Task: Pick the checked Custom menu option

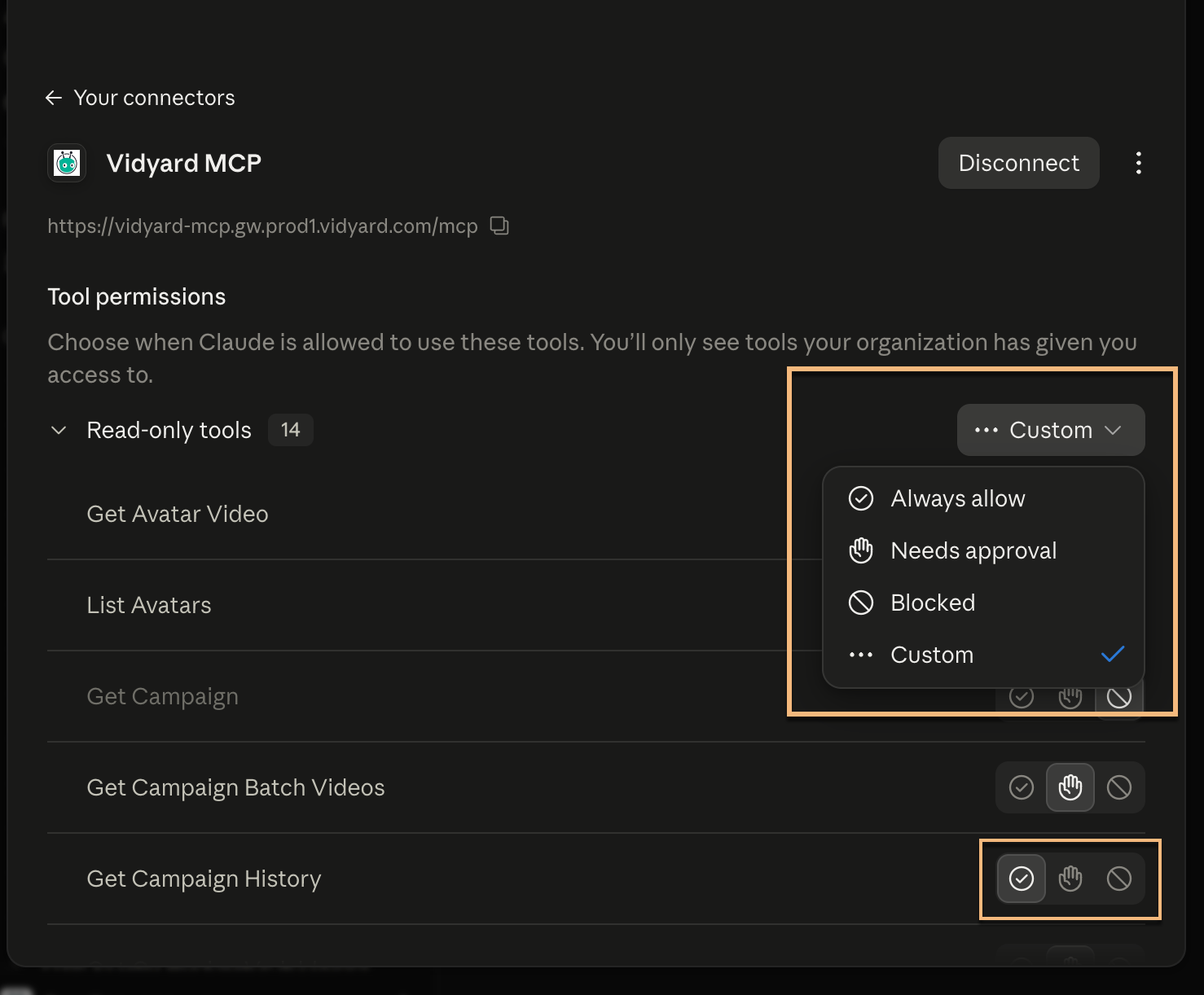Action: (983, 655)
